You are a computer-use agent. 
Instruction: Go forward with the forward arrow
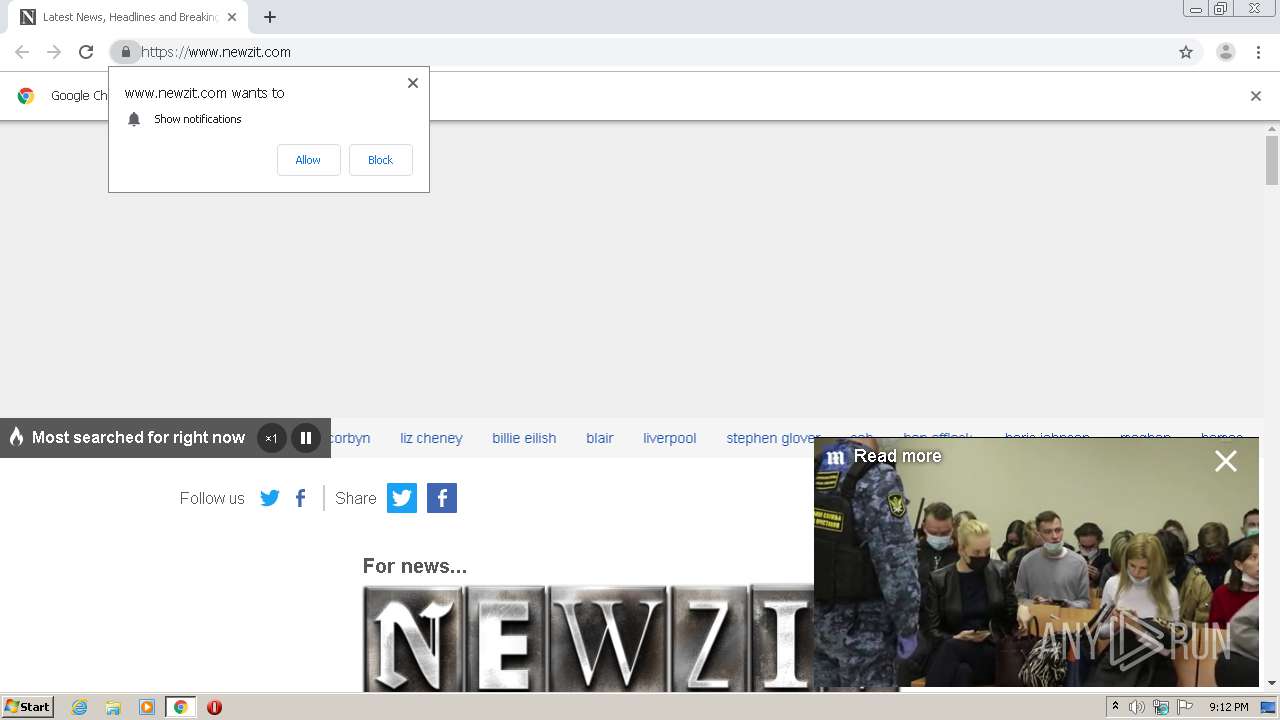pyautogui.click(x=54, y=52)
